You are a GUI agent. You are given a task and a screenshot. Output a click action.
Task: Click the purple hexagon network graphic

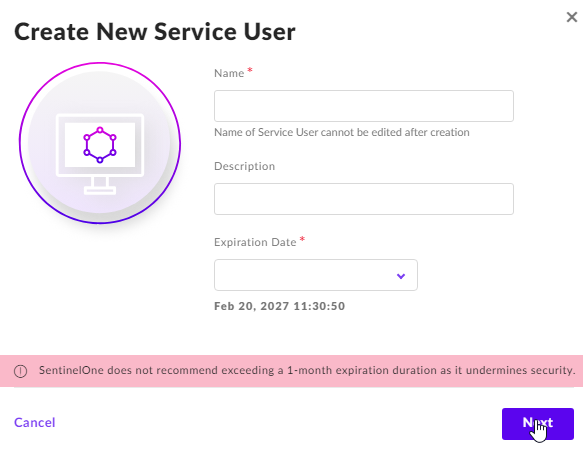pyautogui.click(x=100, y=145)
